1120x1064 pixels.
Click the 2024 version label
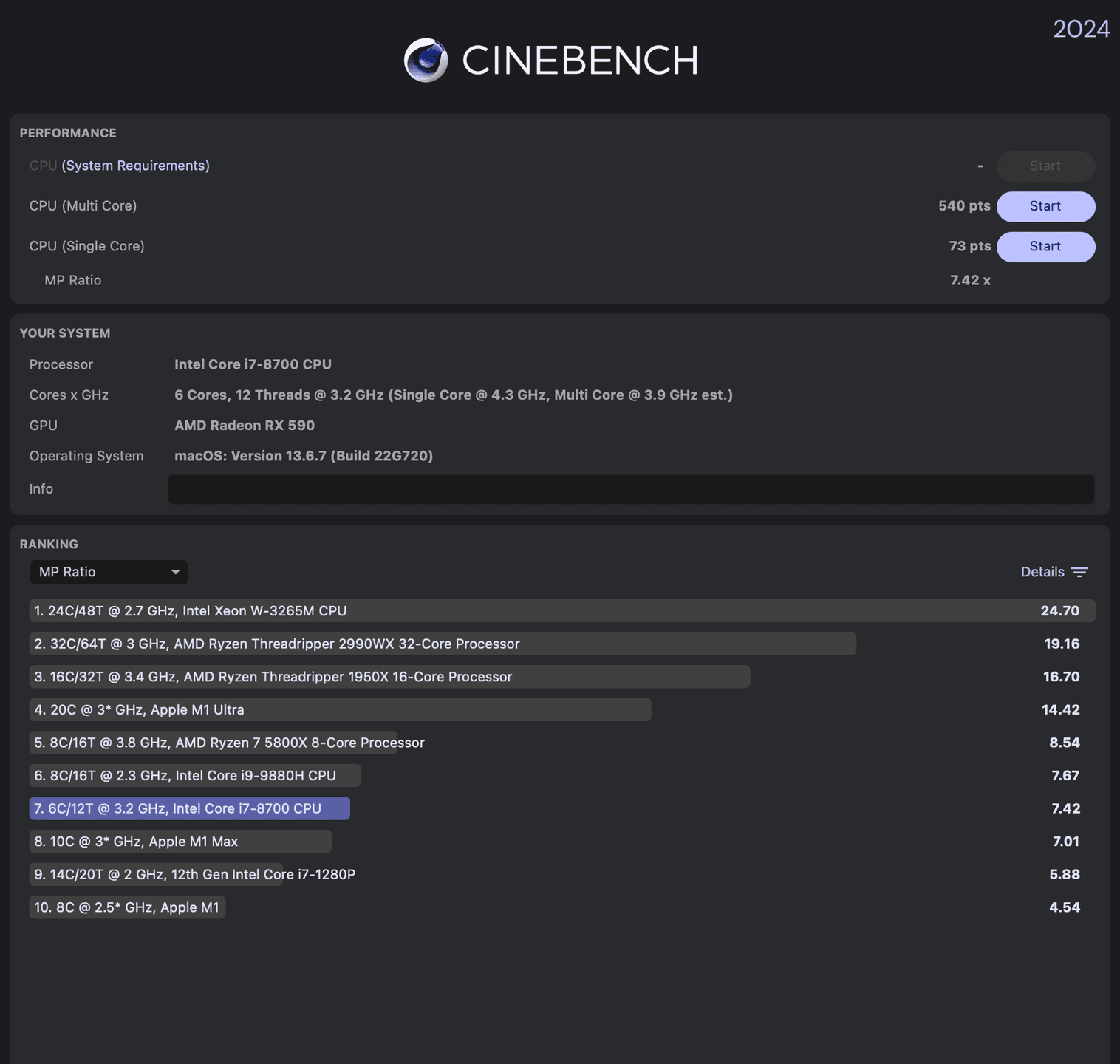(1082, 29)
